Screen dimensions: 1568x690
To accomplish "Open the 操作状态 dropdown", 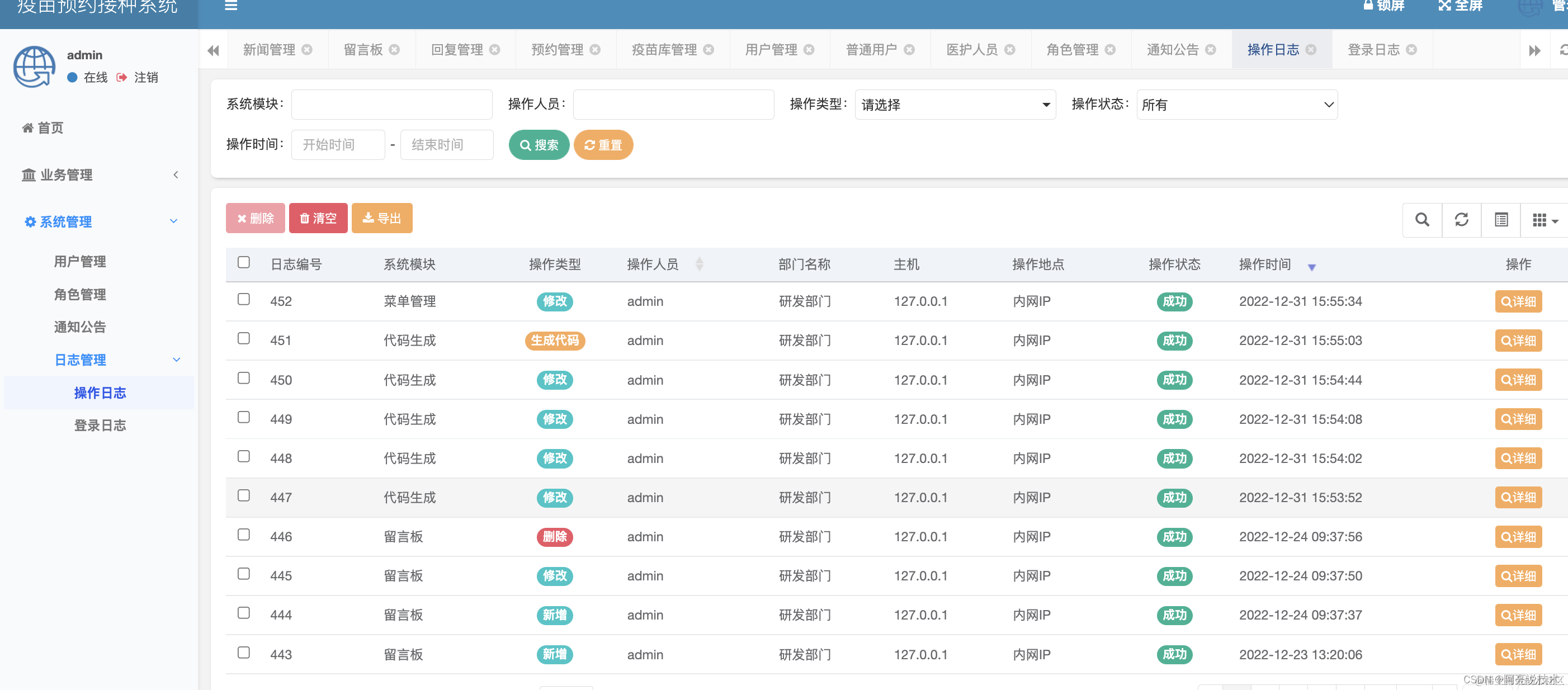I will [1236, 105].
